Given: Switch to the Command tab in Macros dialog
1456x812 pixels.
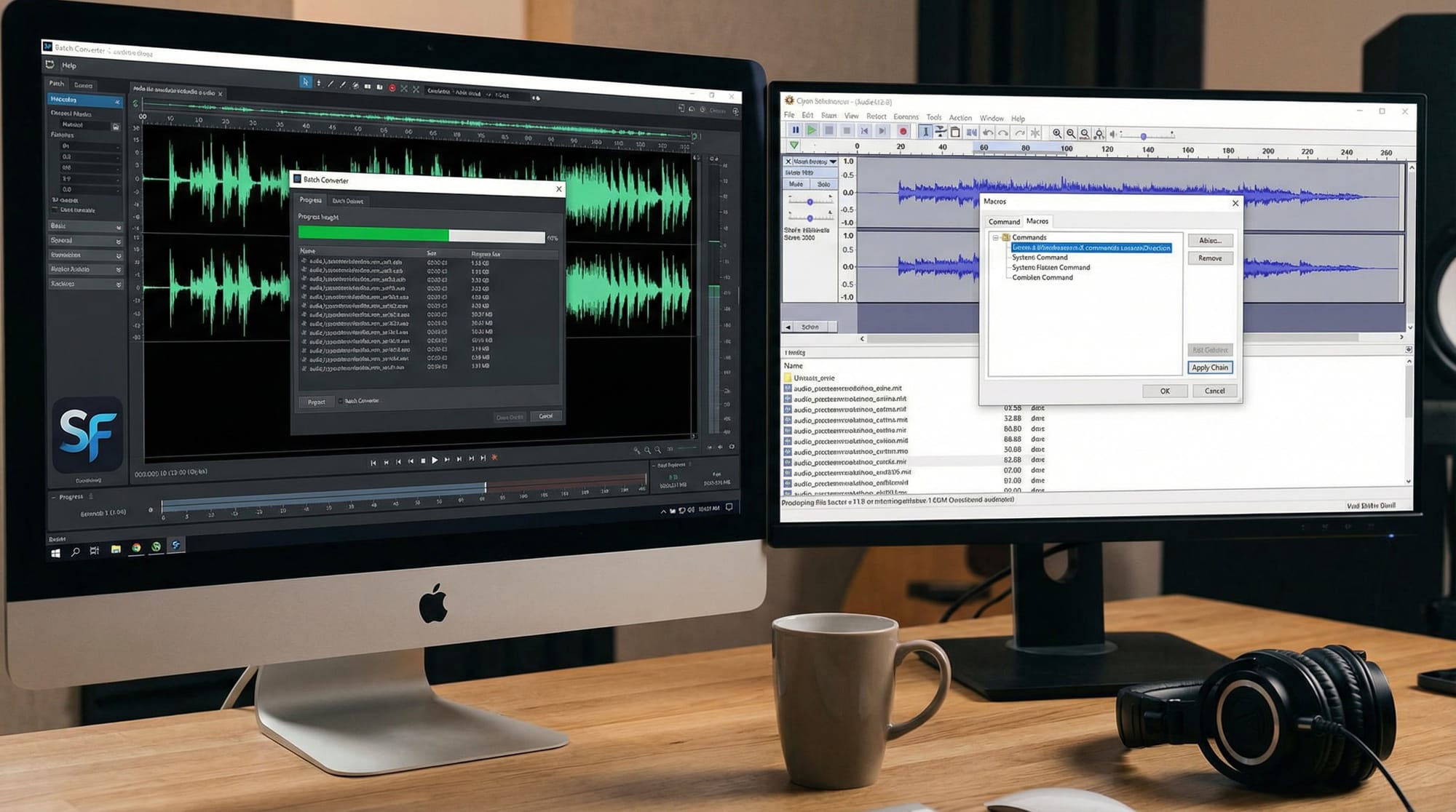Looking at the screenshot, I should click(x=1004, y=221).
